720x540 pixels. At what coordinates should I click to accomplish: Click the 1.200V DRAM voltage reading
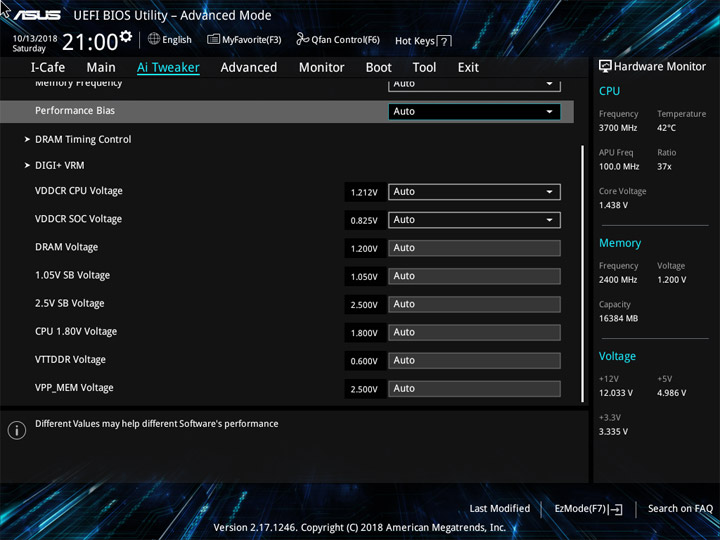[x=364, y=249]
